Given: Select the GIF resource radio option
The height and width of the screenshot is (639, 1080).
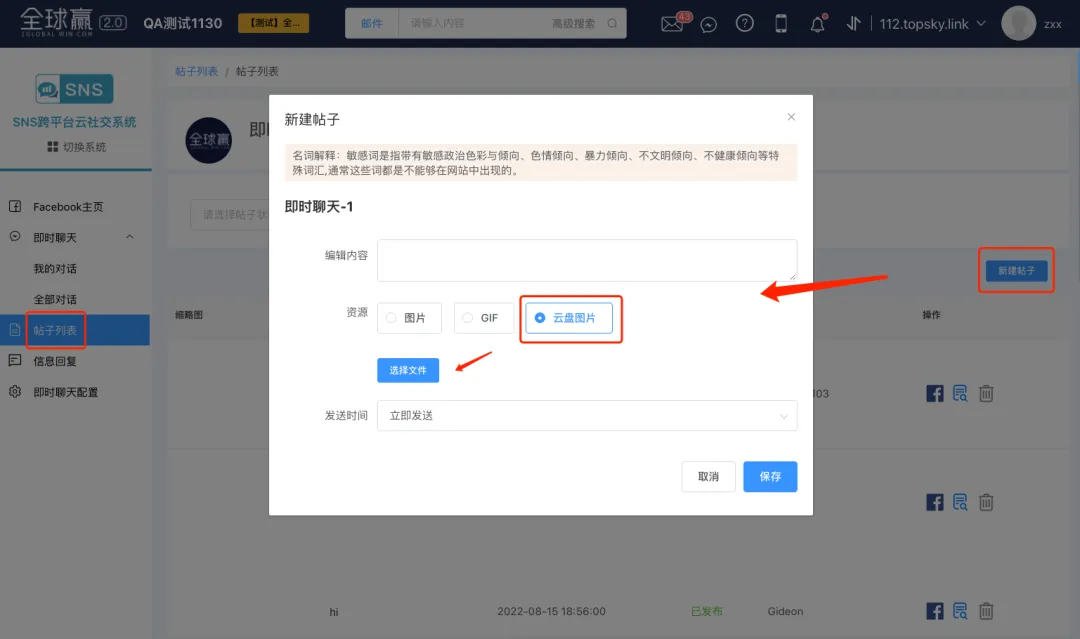Looking at the screenshot, I should pyautogui.click(x=483, y=318).
